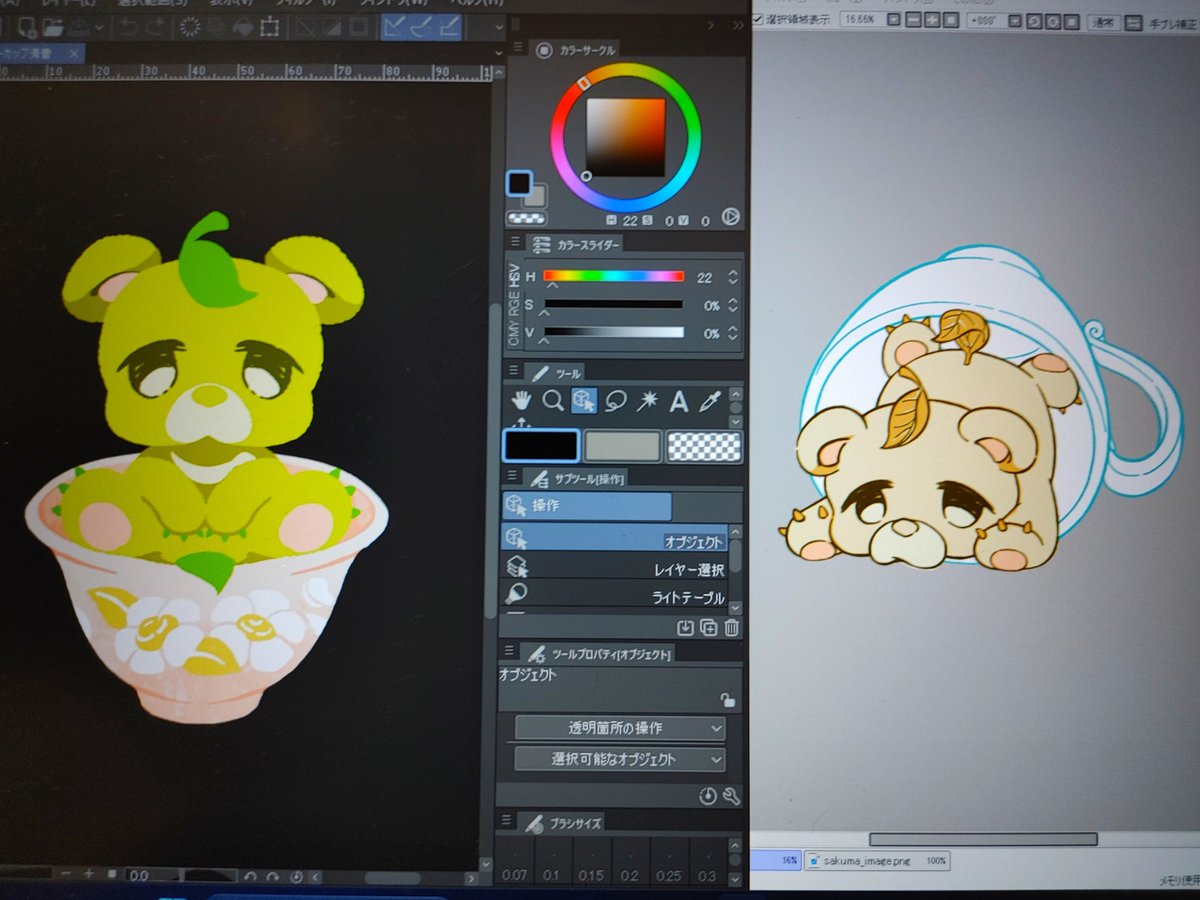Choose brush size 0.07 preset
This screenshot has width=1200, height=900.
(x=514, y=860)
